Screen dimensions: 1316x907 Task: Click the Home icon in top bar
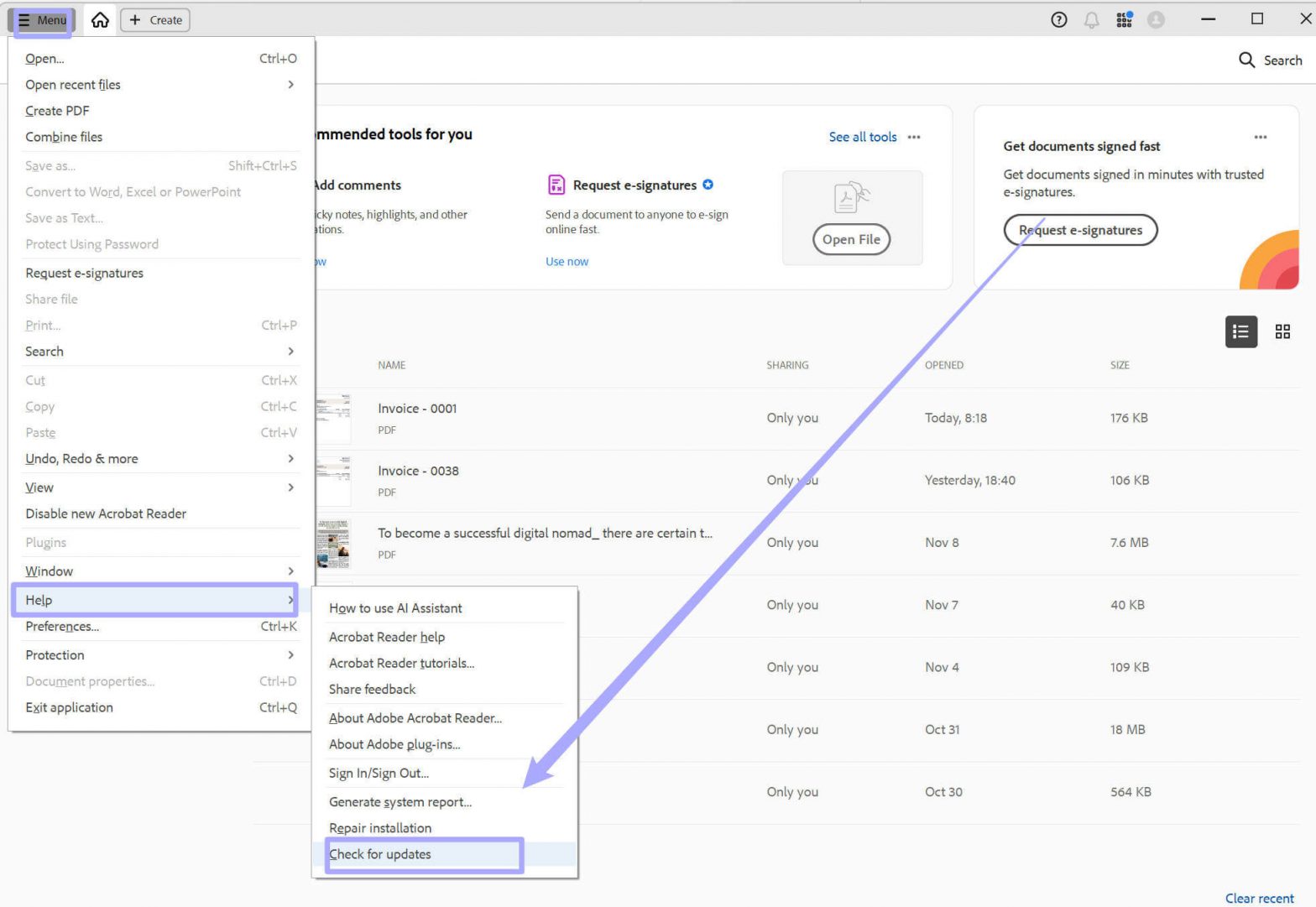pos(100,20)
